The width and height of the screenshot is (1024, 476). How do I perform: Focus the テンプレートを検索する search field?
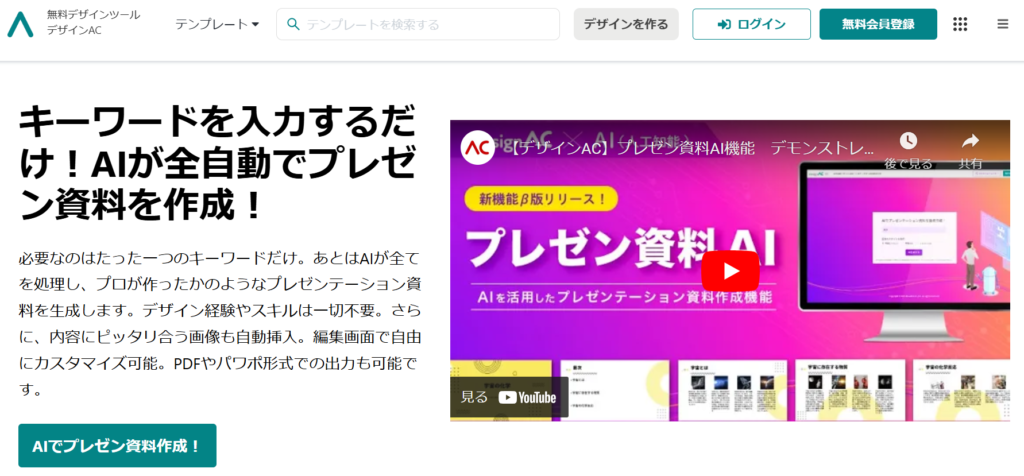click(x=418, y=24)
